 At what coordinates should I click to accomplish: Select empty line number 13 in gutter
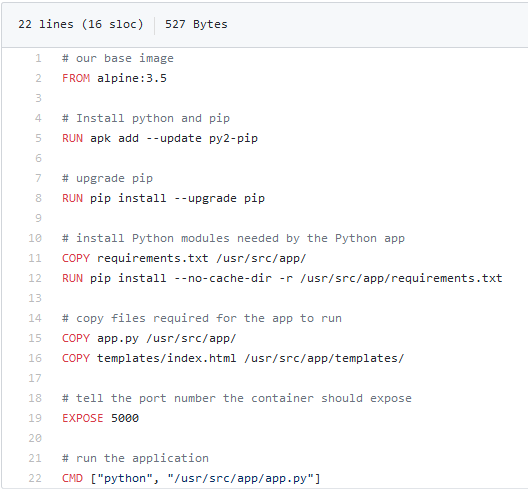[35, 298]
